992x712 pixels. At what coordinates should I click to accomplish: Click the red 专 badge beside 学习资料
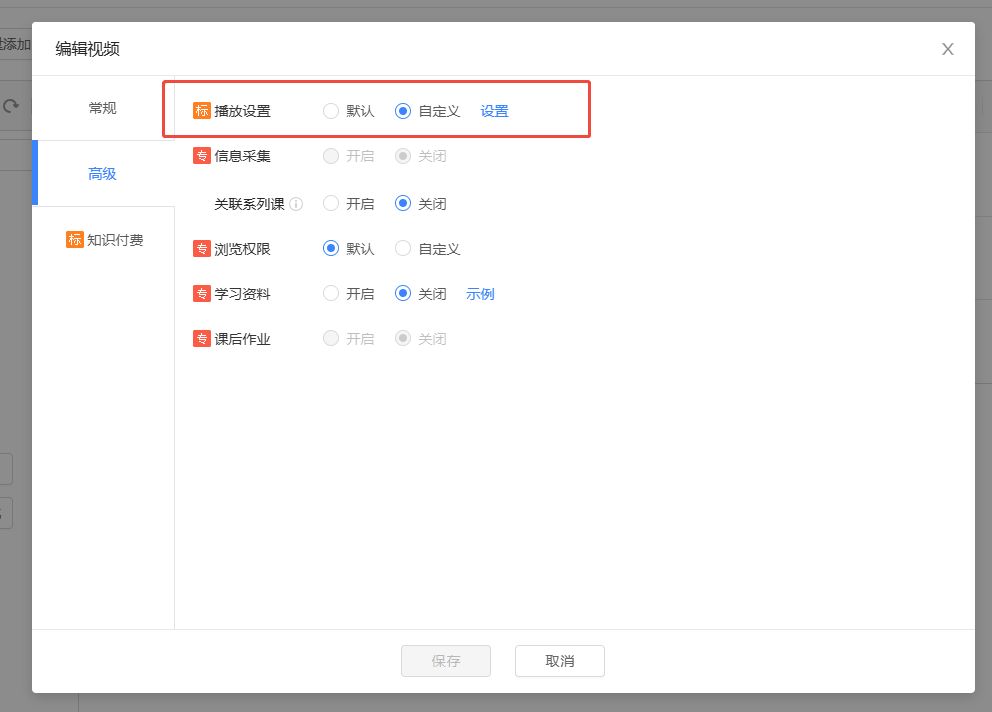pyautogui.click(x=202, y=294)
